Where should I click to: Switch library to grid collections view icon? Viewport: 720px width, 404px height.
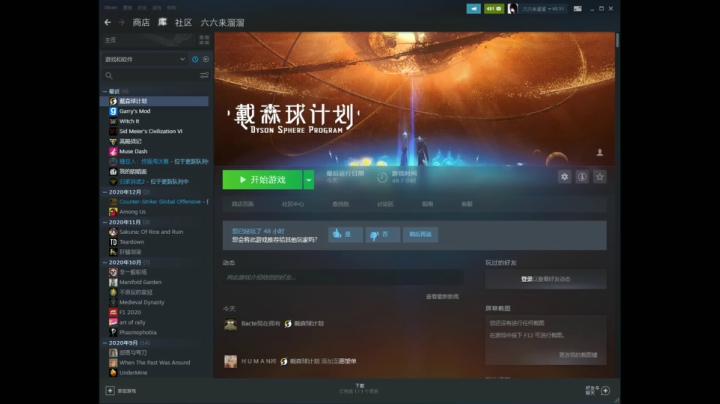pyautogui.click(x=204, y=40)
